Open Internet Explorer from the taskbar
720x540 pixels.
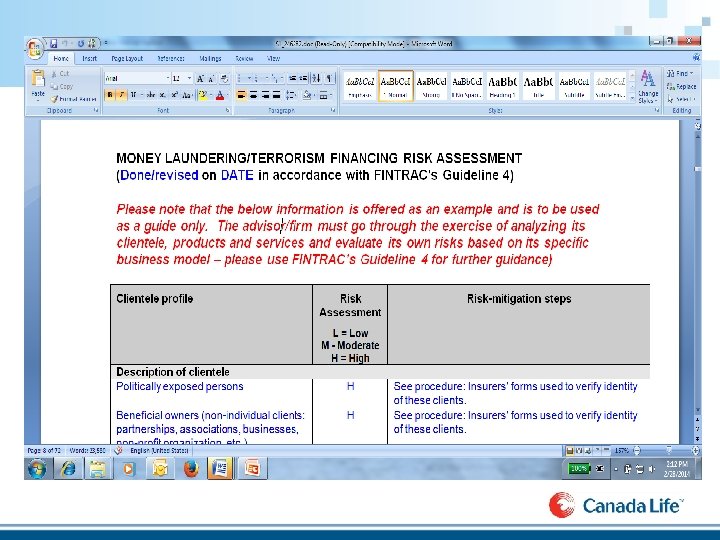pyautogui.click(x=68, y=469)
